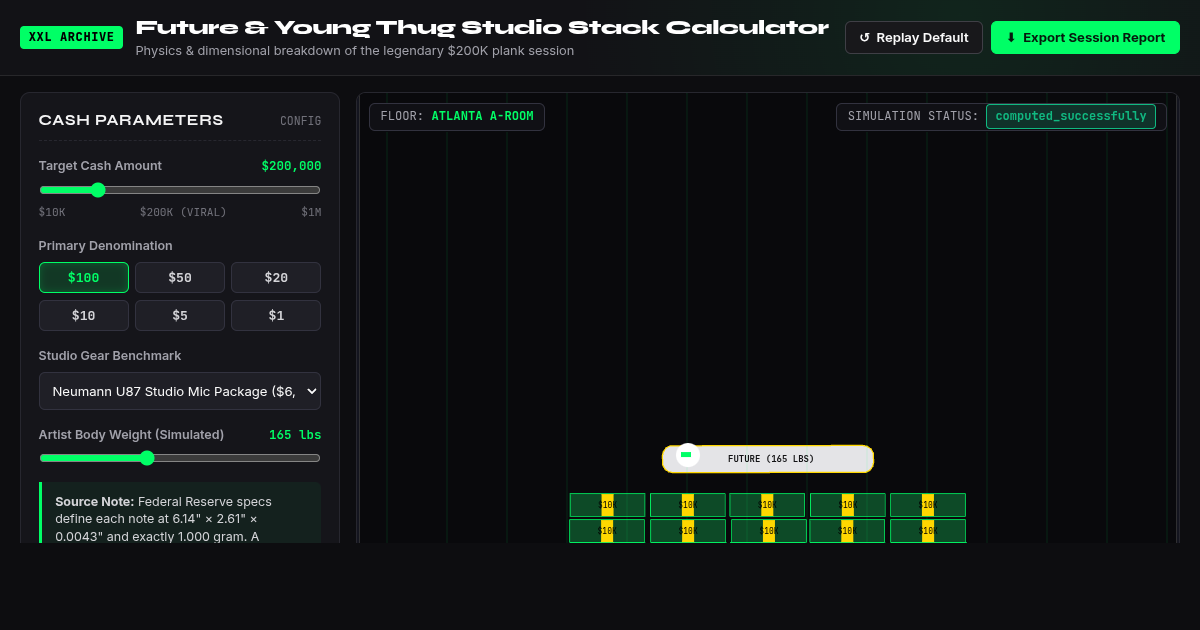This screenshot has height=630, width=1200.
Task: Click the $1M slider maximum label
Action: [x=311, y=212]
